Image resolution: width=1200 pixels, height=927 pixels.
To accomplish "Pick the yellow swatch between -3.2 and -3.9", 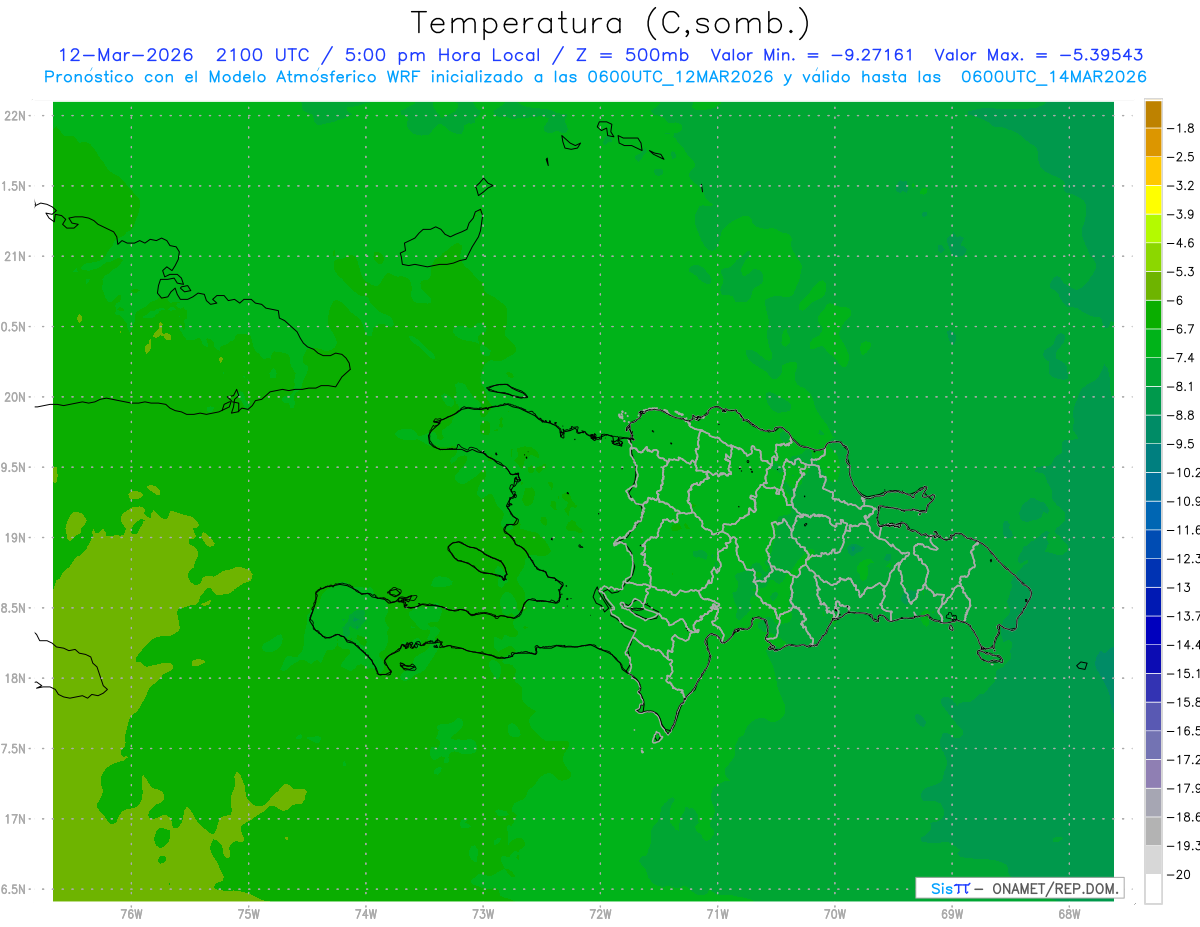I will pos(1153,200).
